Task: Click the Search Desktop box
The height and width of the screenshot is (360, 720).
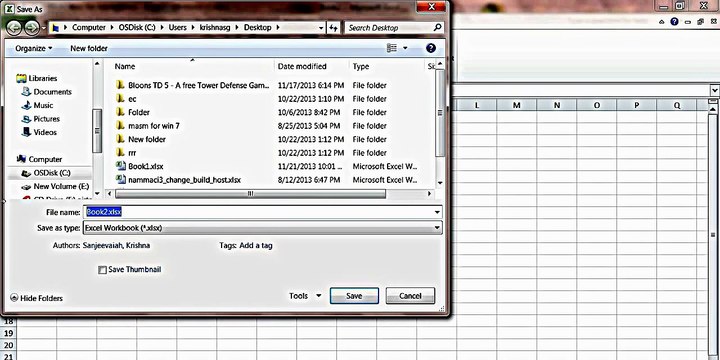Action: pyautogui.click(x=394, y=28)
